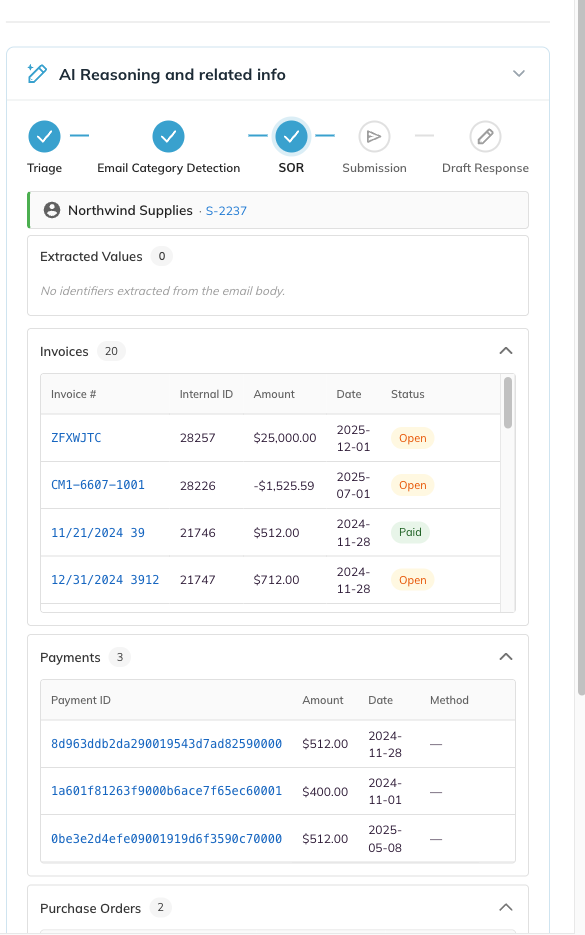The image size is (585, 935).
Task: Click the payments Method column header
Action: coord(449,700)
